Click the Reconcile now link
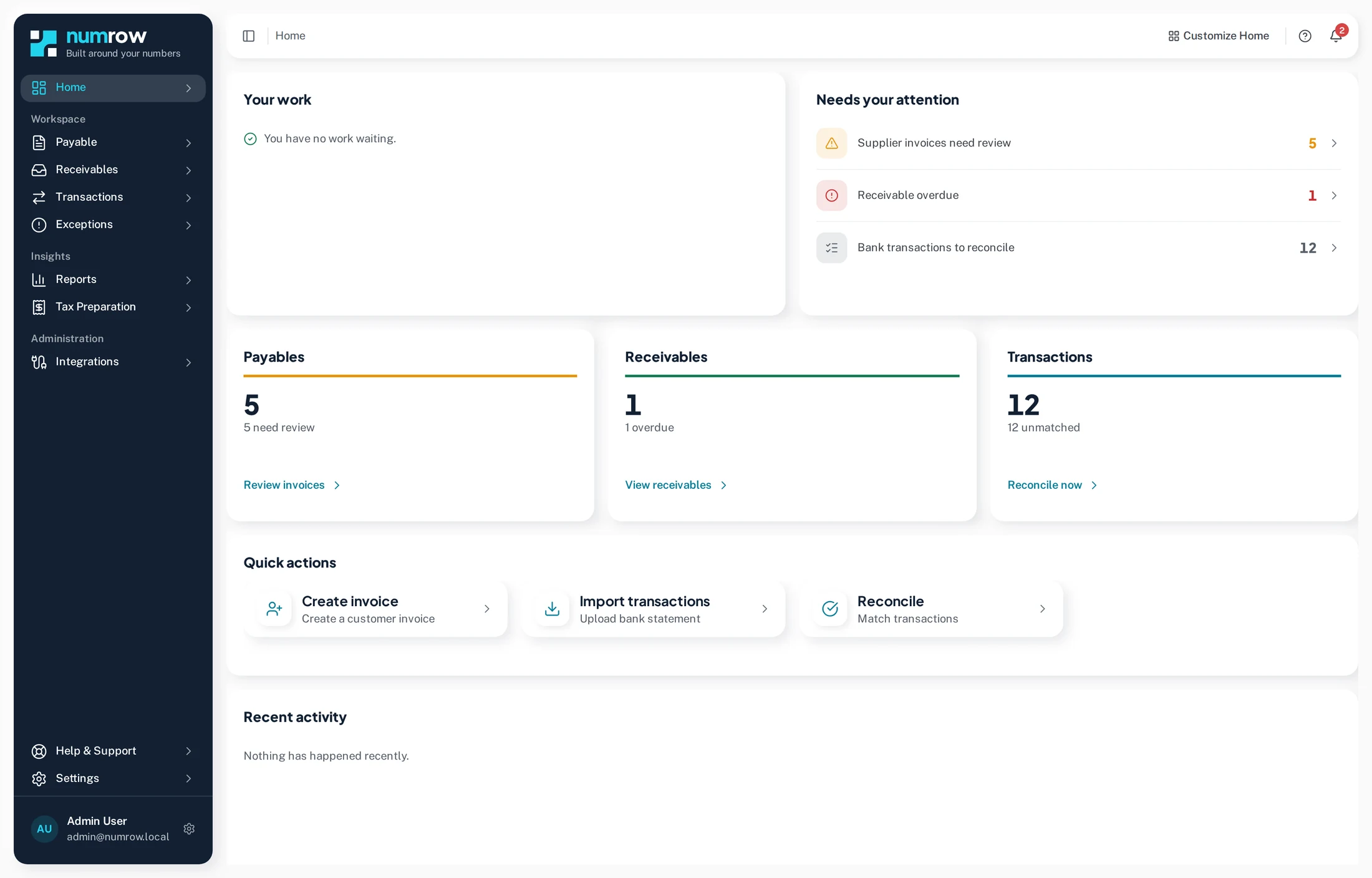This screenshot has height=878, width=1372. [1052, 485]
